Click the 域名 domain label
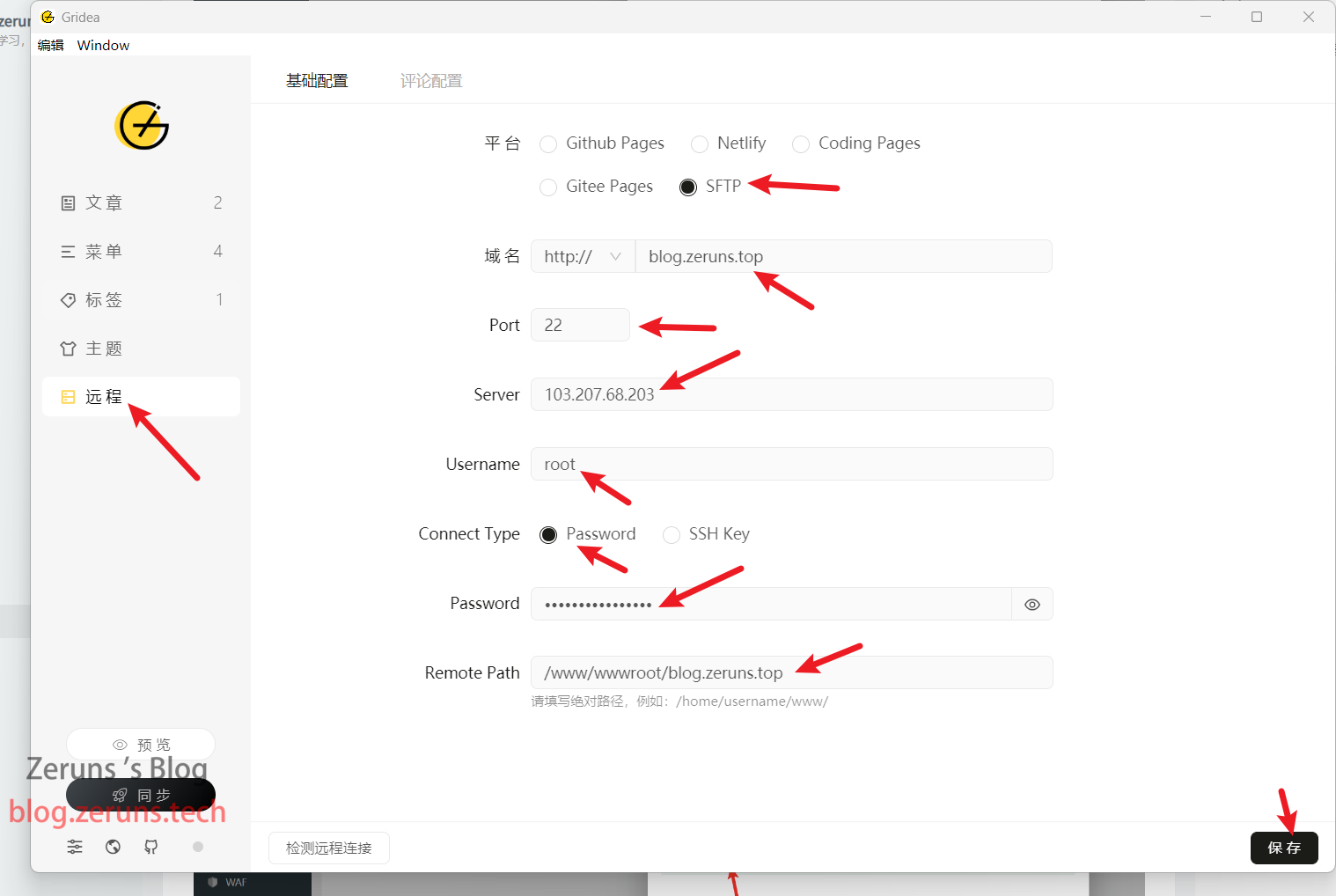This screenshot has height=896, width=1336. point(503,256)
